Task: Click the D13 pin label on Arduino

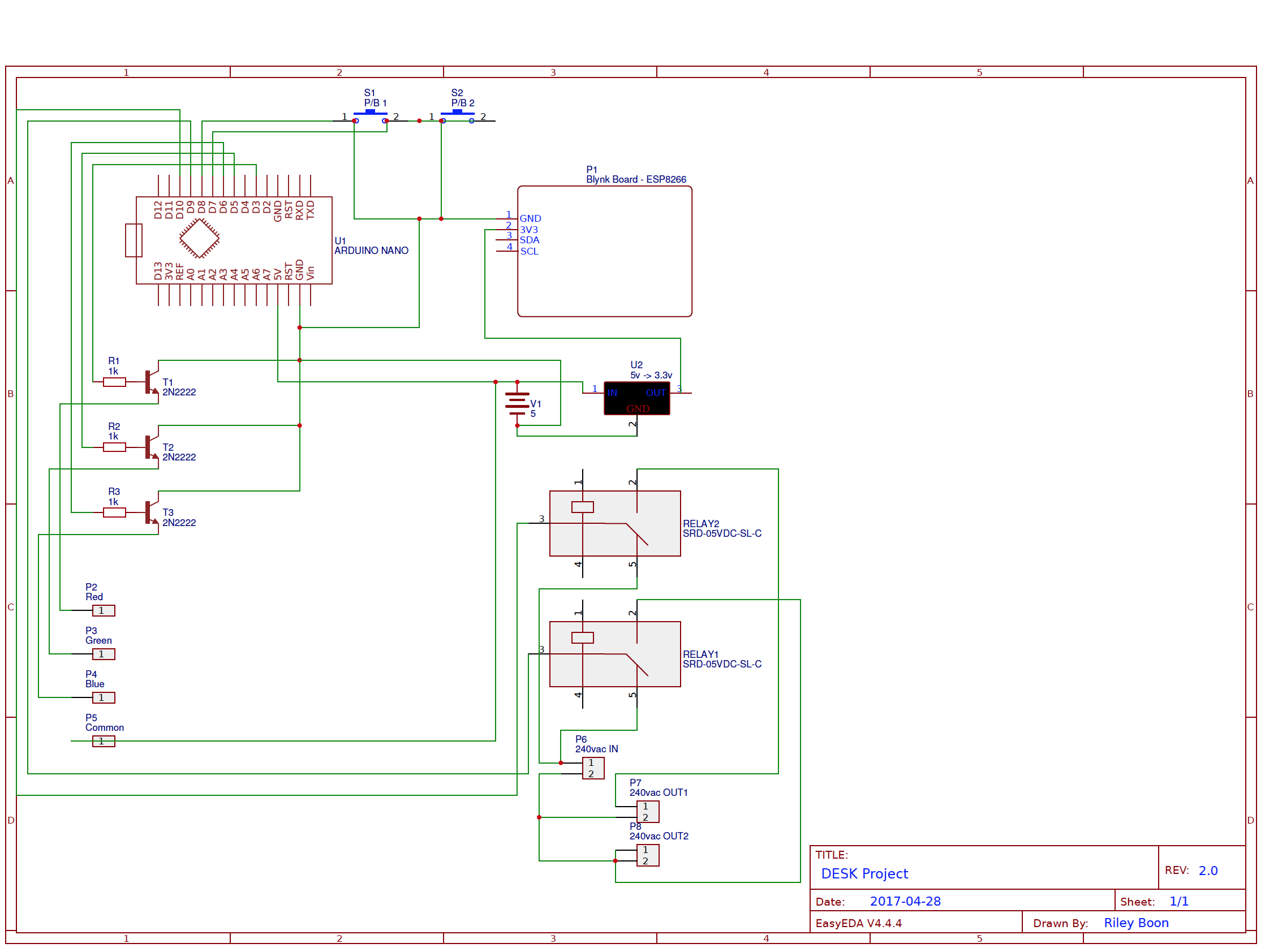Action: [158, 271]
